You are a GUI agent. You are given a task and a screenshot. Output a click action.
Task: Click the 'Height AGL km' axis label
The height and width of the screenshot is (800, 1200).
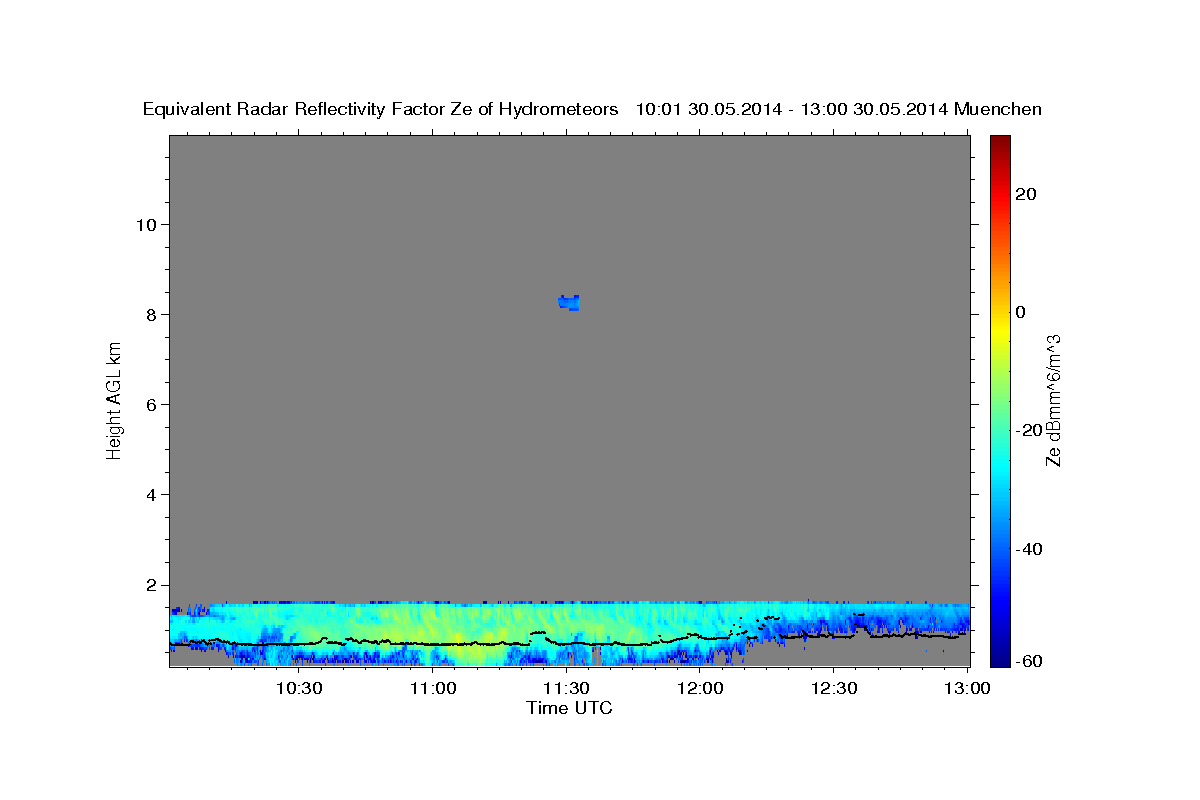click(x=114, y=402)
